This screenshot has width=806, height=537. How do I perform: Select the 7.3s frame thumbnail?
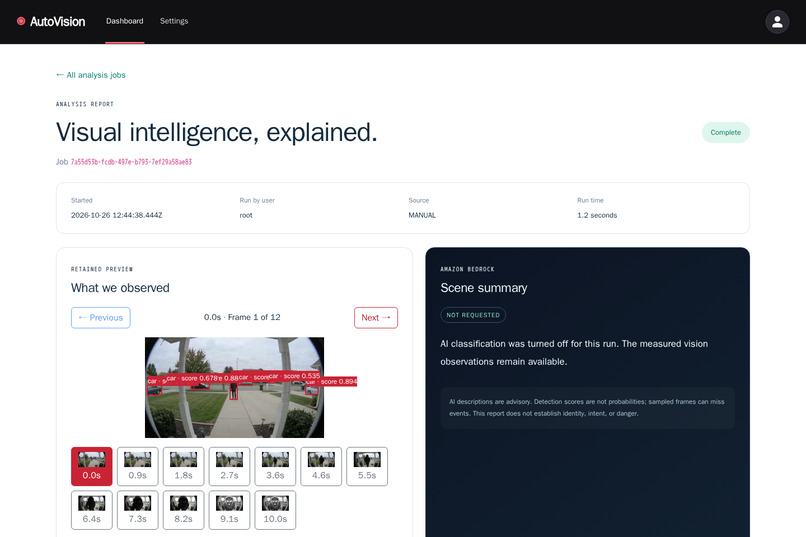[x=137, y=510]
